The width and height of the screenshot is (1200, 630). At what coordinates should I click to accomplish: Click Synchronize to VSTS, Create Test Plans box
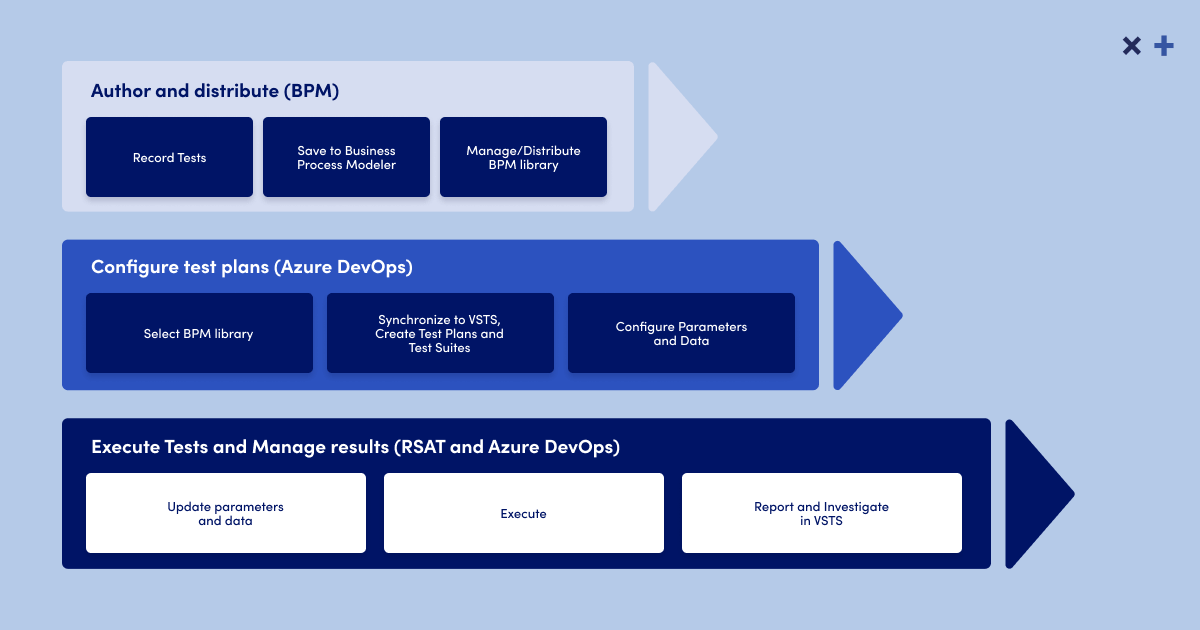click(x=440, y=333)
